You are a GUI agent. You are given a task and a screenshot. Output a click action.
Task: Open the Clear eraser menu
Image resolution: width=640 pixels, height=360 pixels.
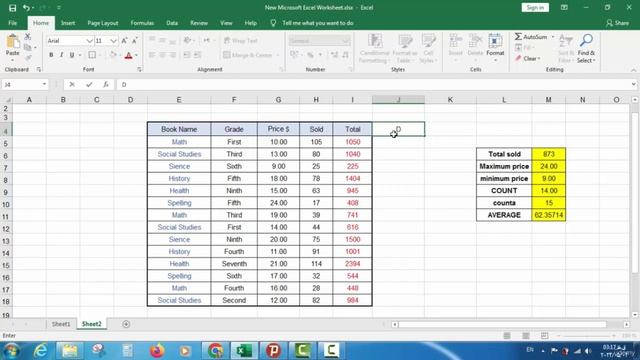pos(528,58)
